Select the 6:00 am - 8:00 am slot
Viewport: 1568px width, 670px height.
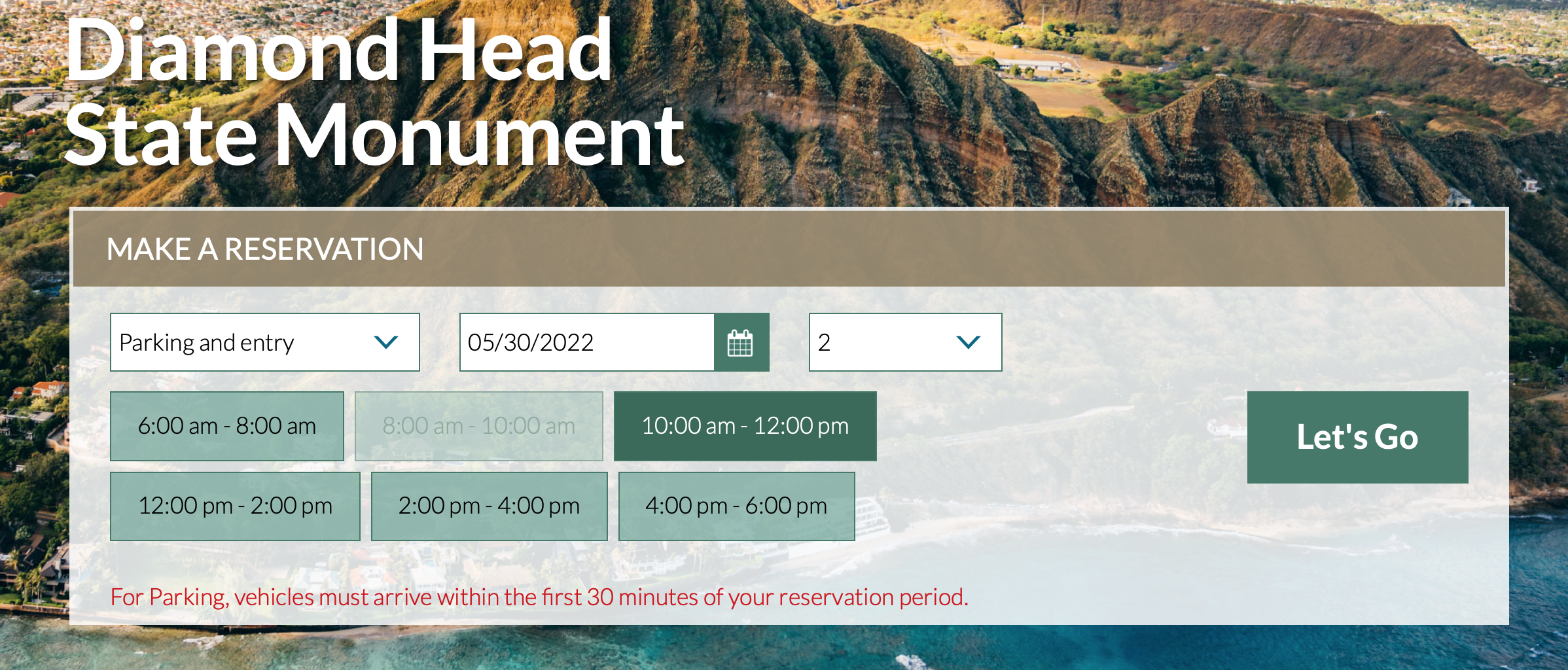(x=227, y=426)
